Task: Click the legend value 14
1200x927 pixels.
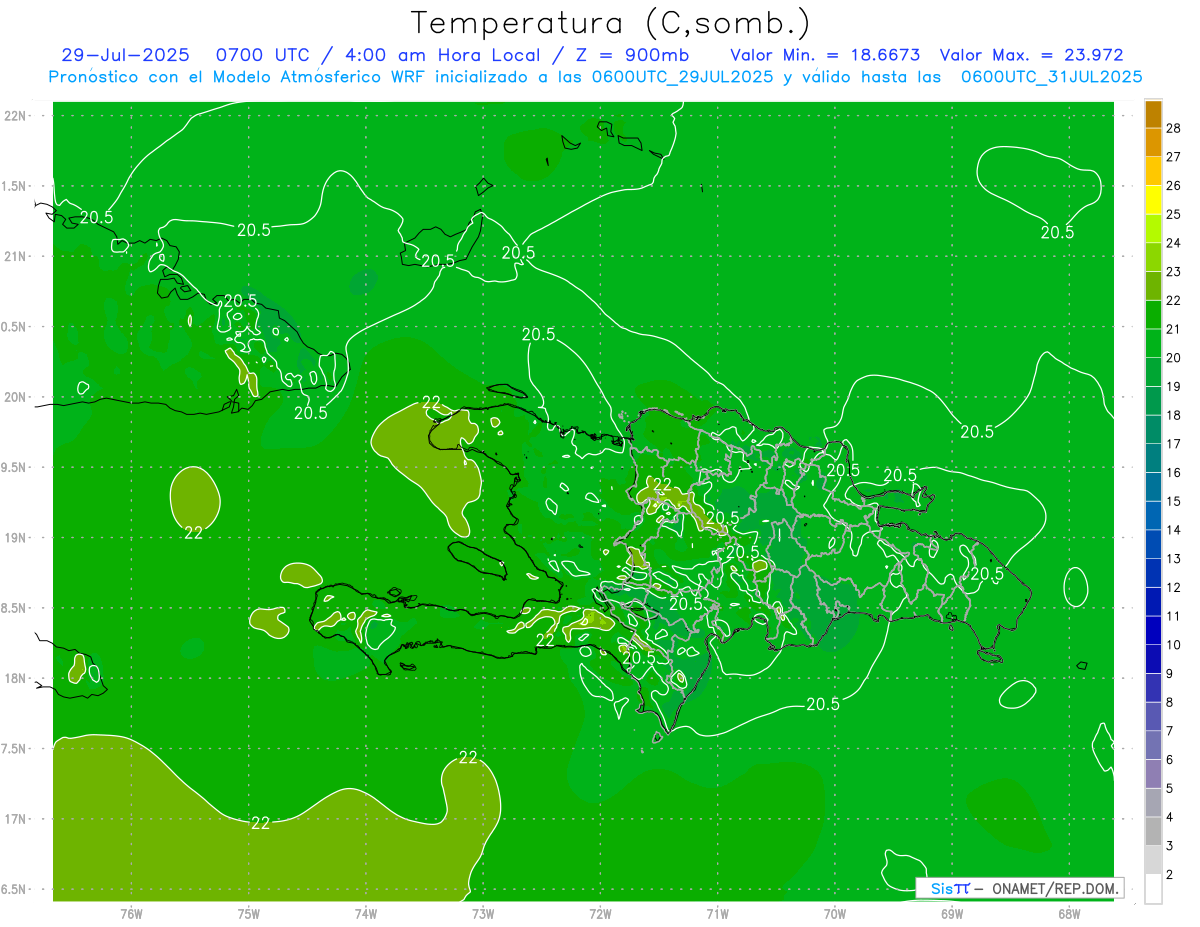Action: click(x=1174, y=530)
